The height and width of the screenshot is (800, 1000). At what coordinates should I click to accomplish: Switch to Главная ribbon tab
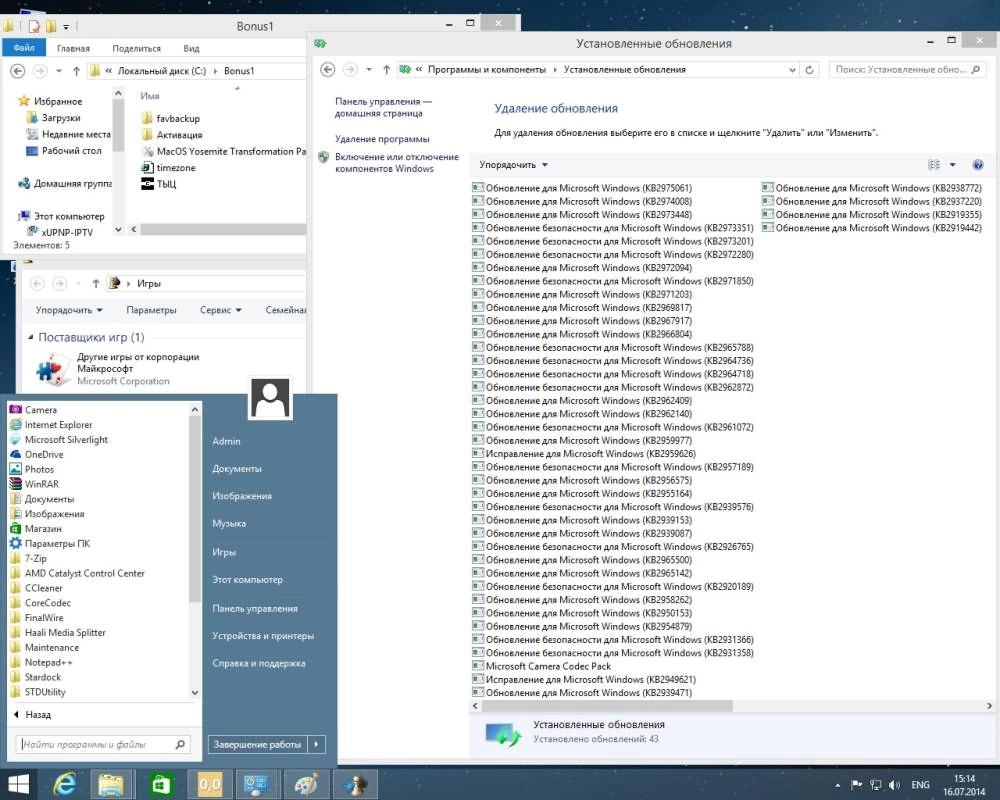[73, 48]
